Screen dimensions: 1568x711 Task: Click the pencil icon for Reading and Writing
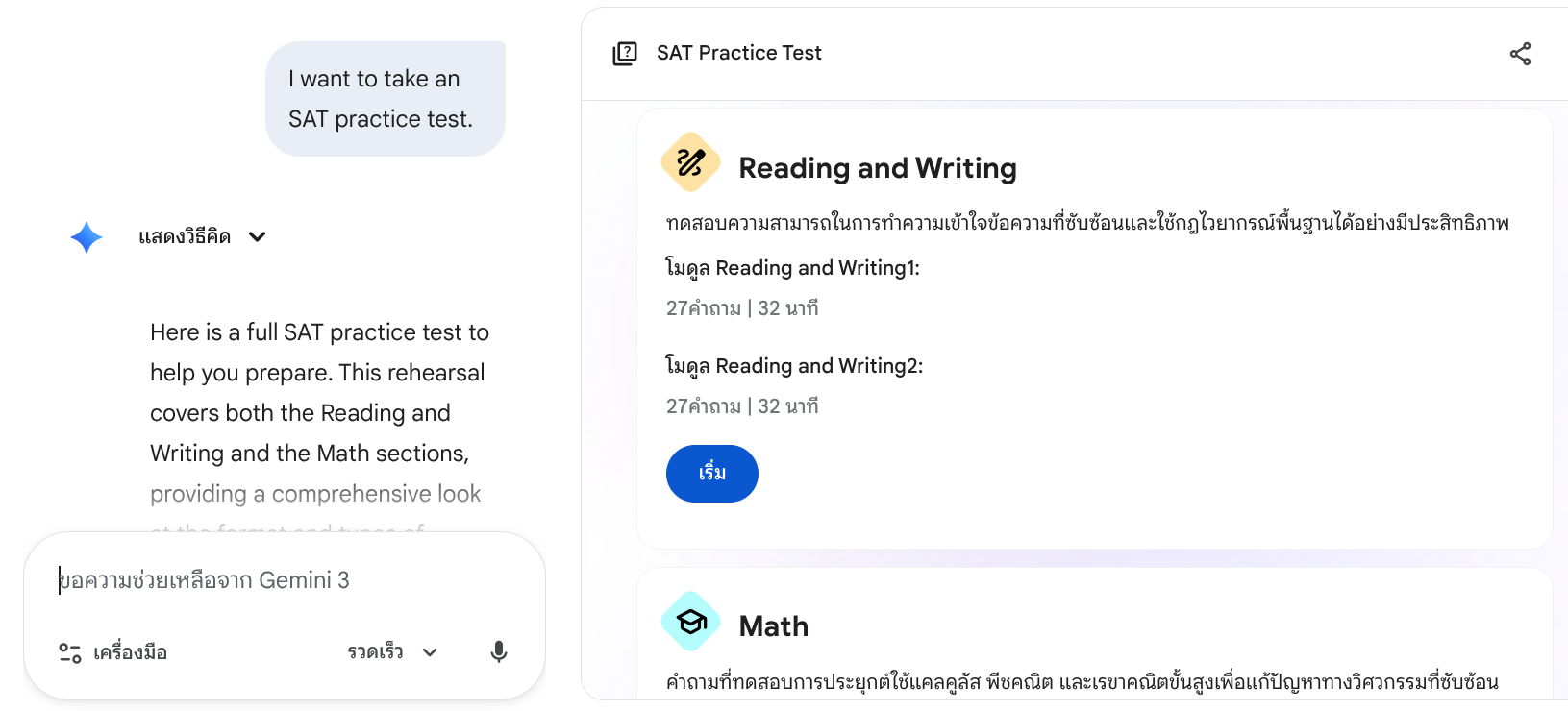click(690, 162)
